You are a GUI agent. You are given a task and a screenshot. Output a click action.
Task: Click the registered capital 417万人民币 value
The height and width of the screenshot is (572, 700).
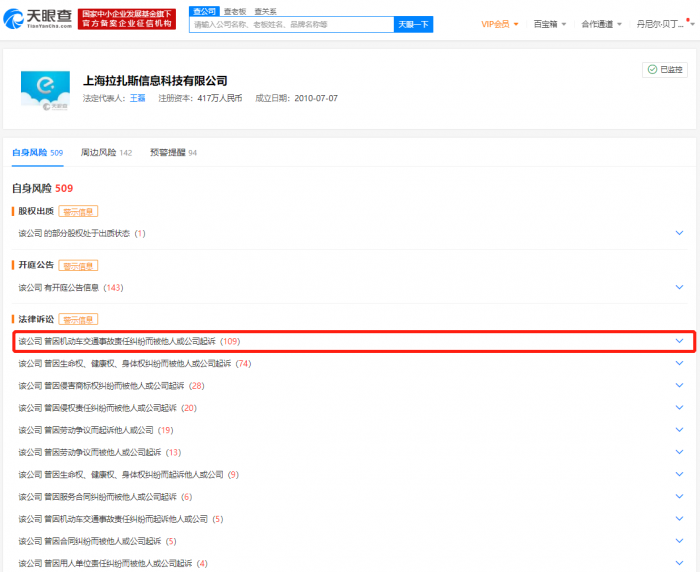(220, 98)
